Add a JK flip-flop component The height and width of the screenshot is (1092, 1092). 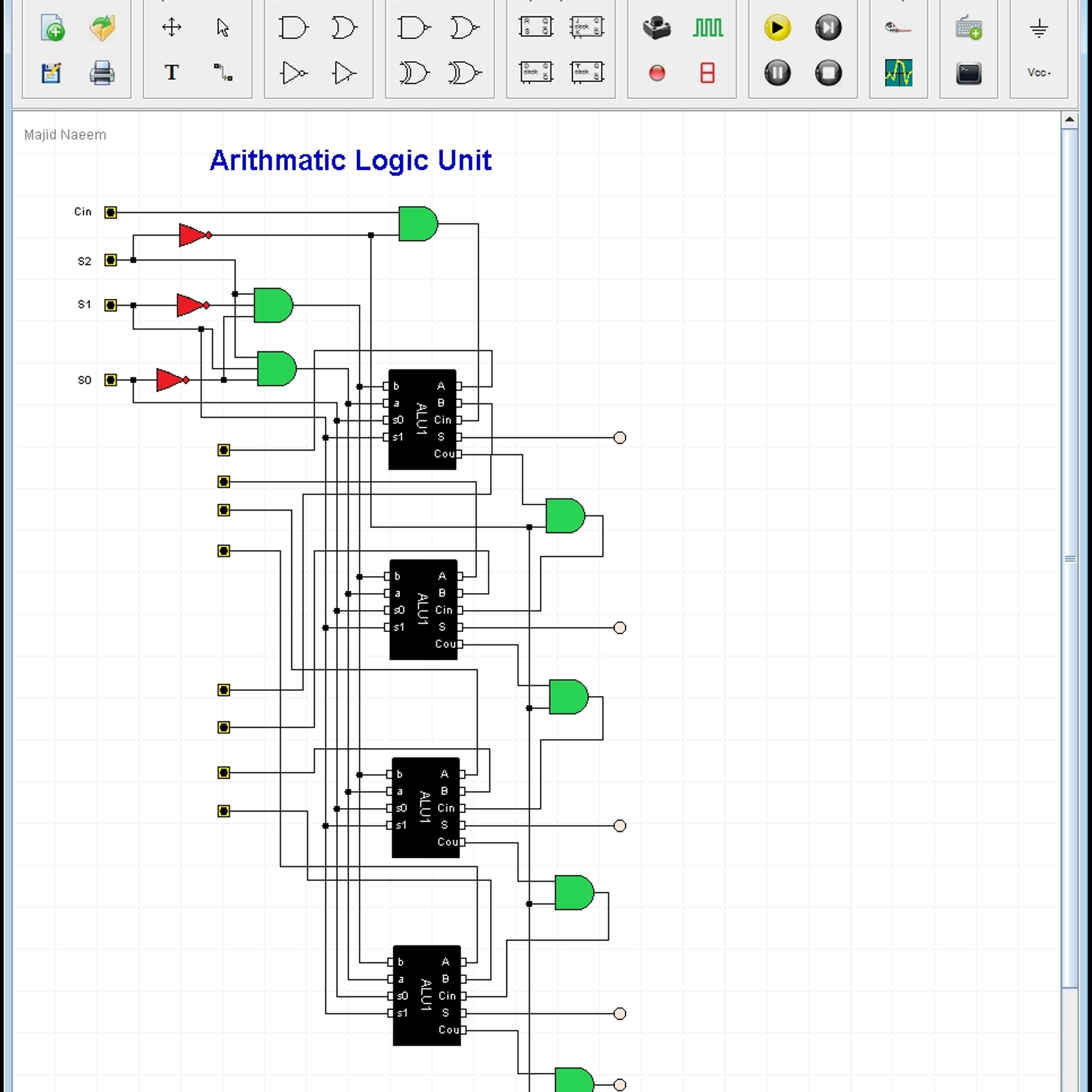[x=586, y=29]
